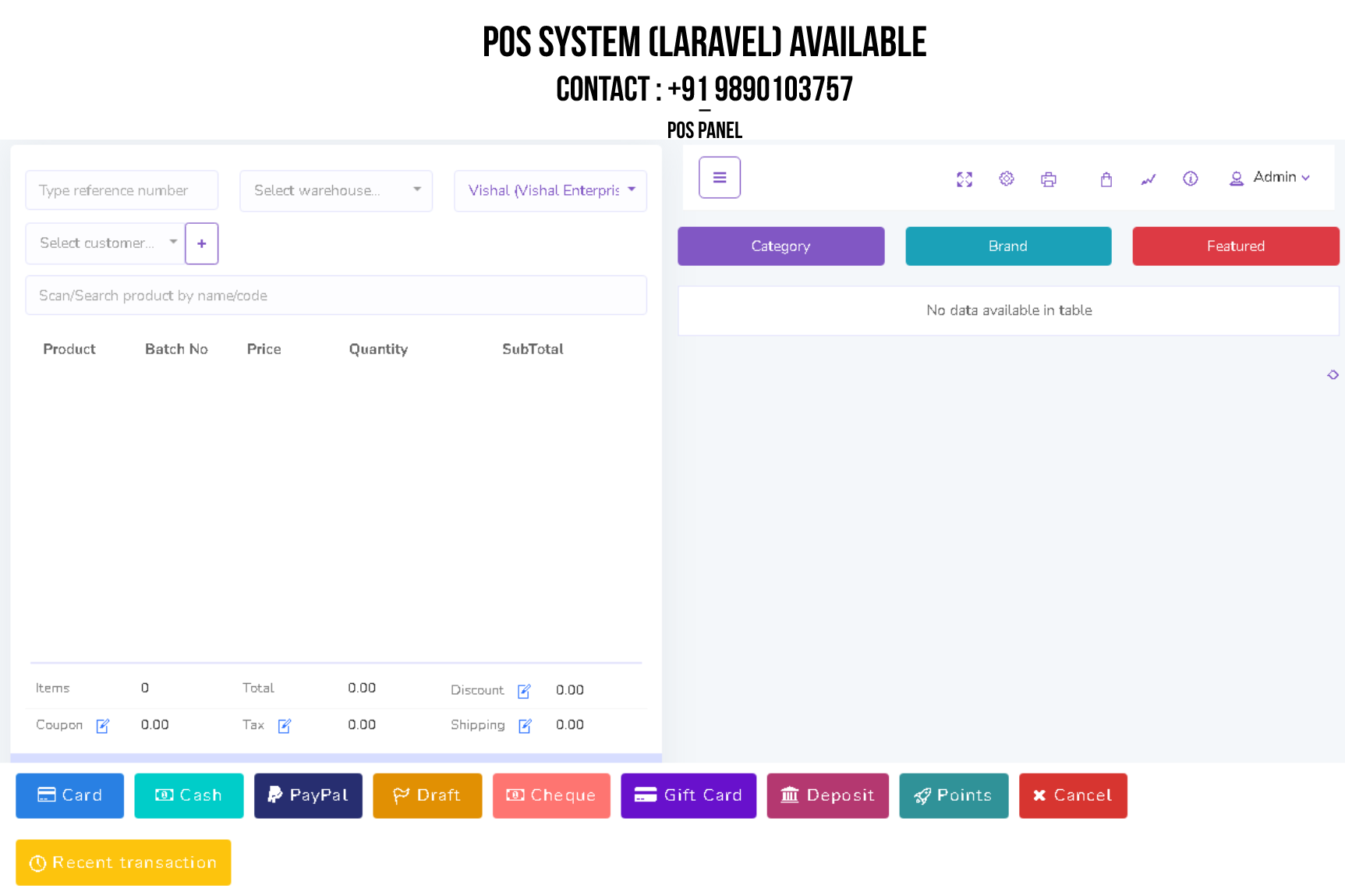Edit the Shipping value icon
1345x896 pixels.
click(x=525, y=726)
